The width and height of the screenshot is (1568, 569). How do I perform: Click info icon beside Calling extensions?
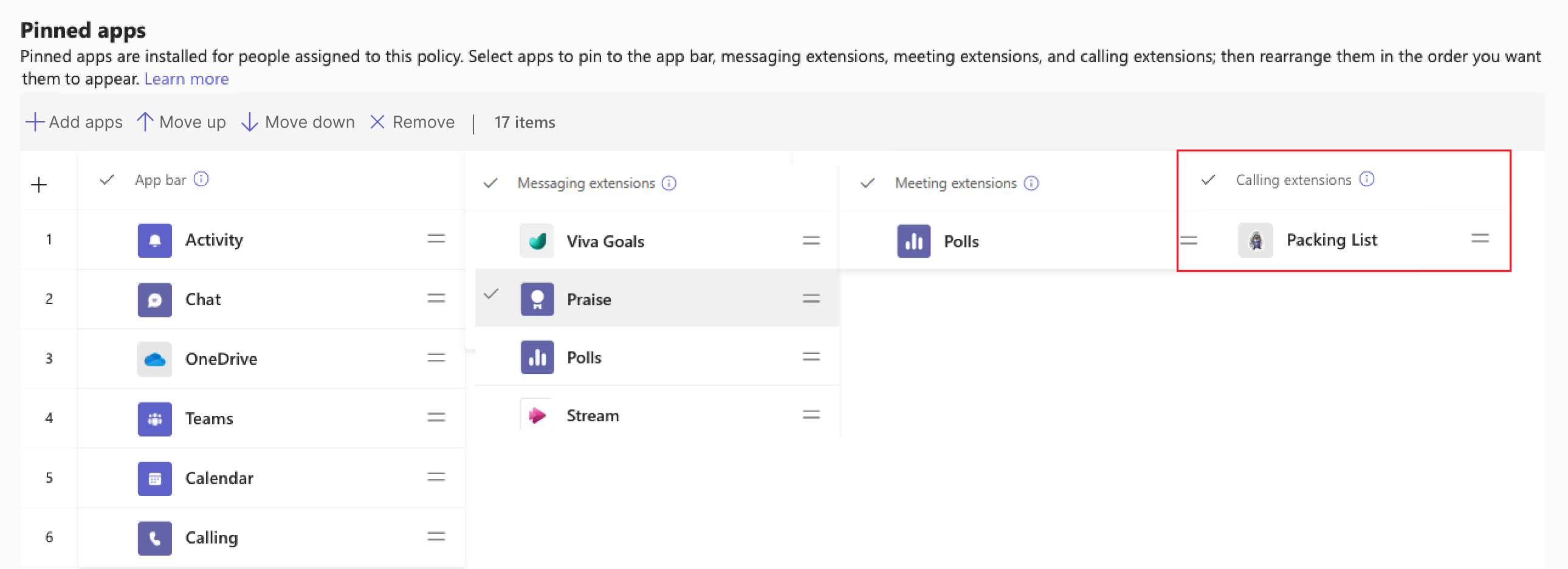[1366, 179]
